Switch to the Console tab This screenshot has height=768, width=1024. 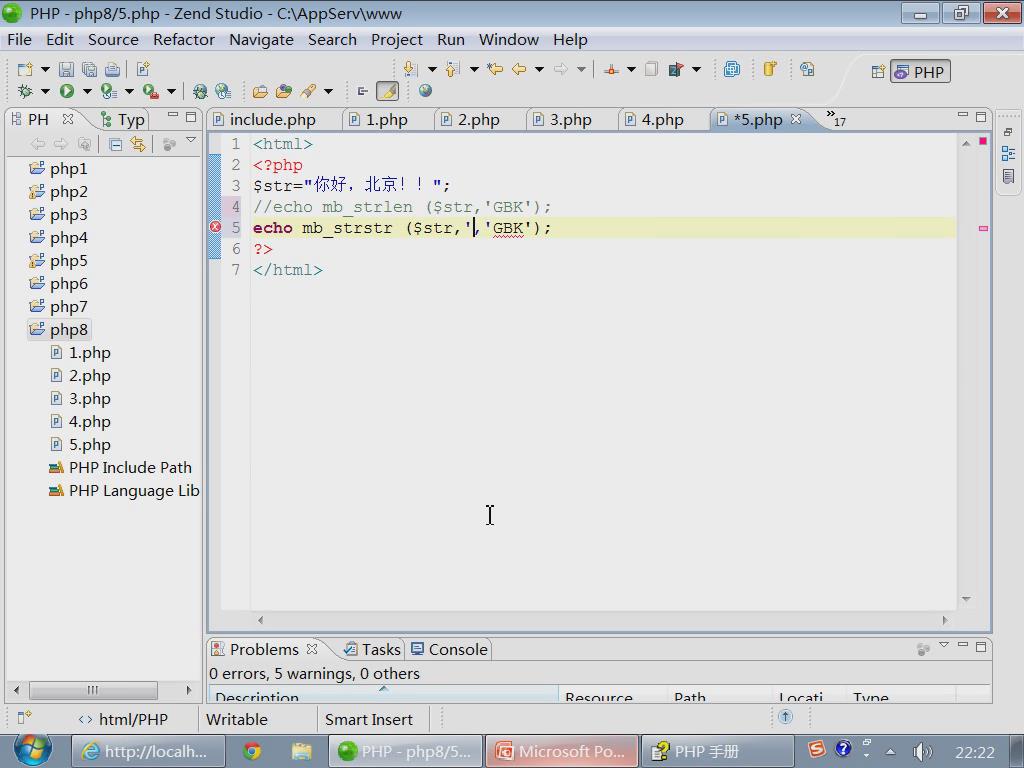(449, 649)
